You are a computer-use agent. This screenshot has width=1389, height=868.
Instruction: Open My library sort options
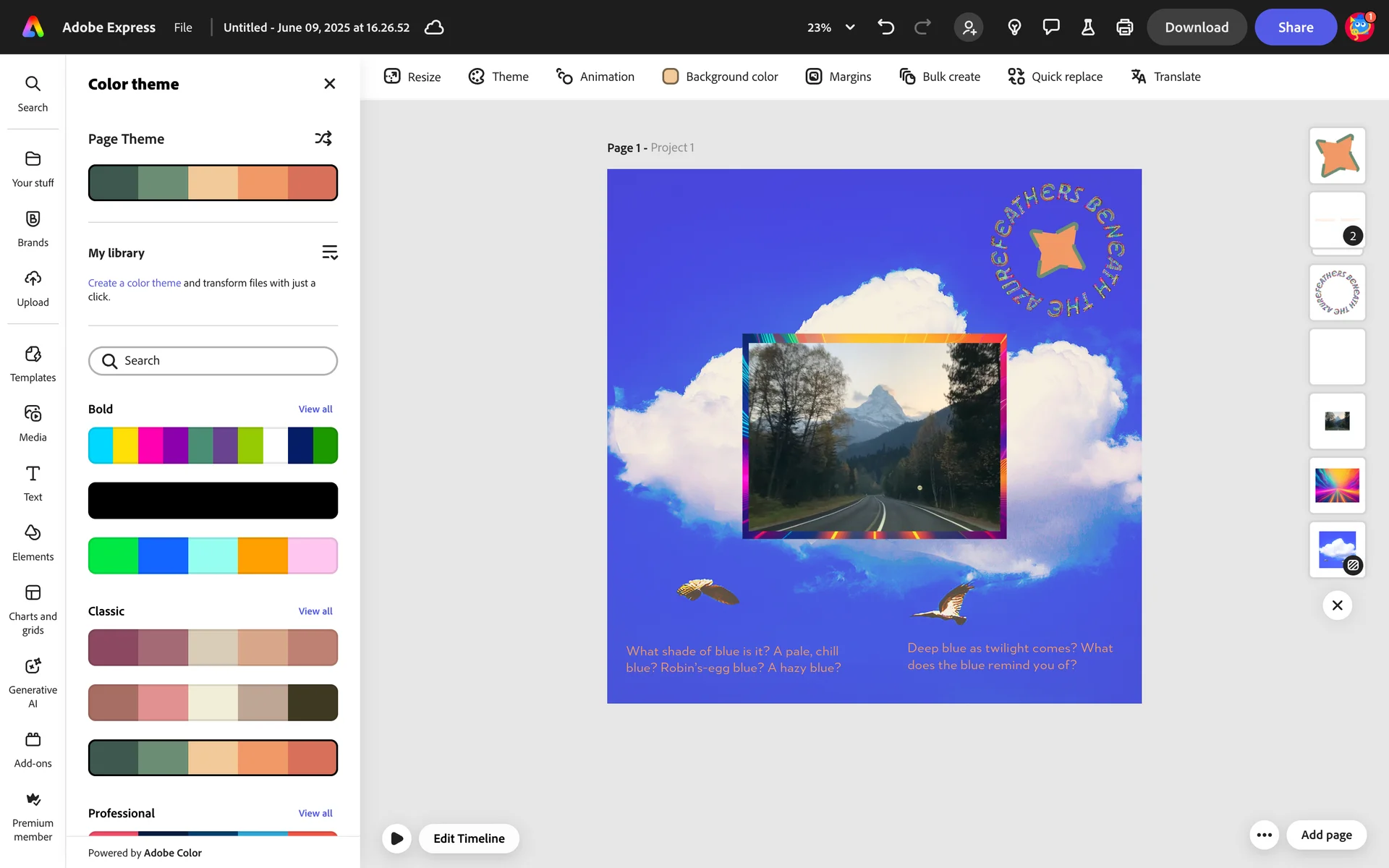tap(329, 252)
